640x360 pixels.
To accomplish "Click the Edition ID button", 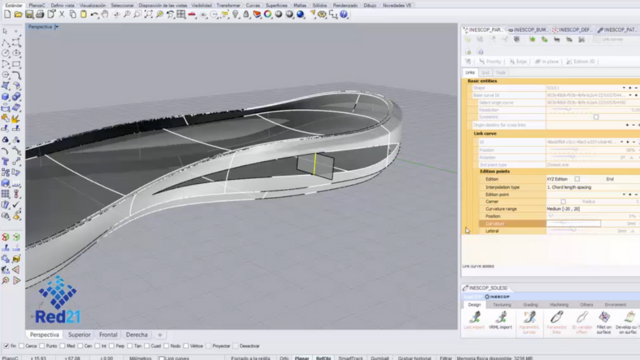I will [x=580, y=62].
